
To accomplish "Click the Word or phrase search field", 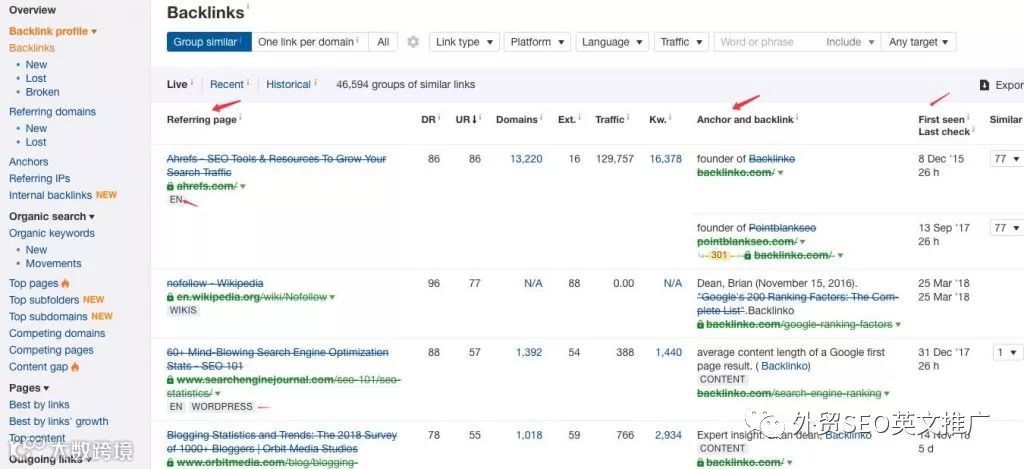I will pyautogui.click(x=766, y=42).
